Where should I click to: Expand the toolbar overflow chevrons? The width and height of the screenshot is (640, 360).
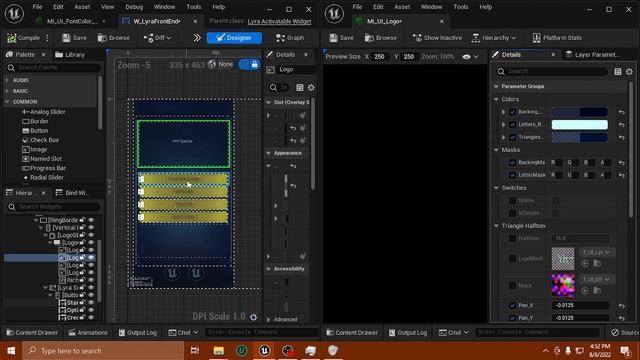pyautogui.click(x=197, y=38)
